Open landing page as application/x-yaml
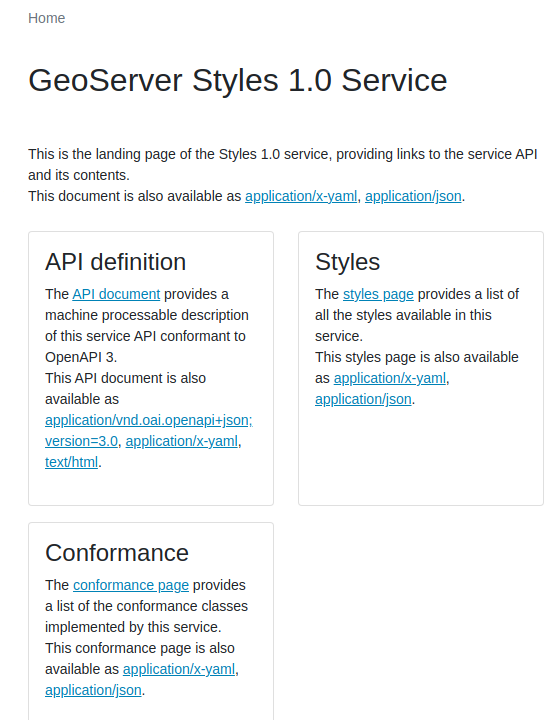The height and width of the screenshot is (720, 554). click(x=301, y=196)
